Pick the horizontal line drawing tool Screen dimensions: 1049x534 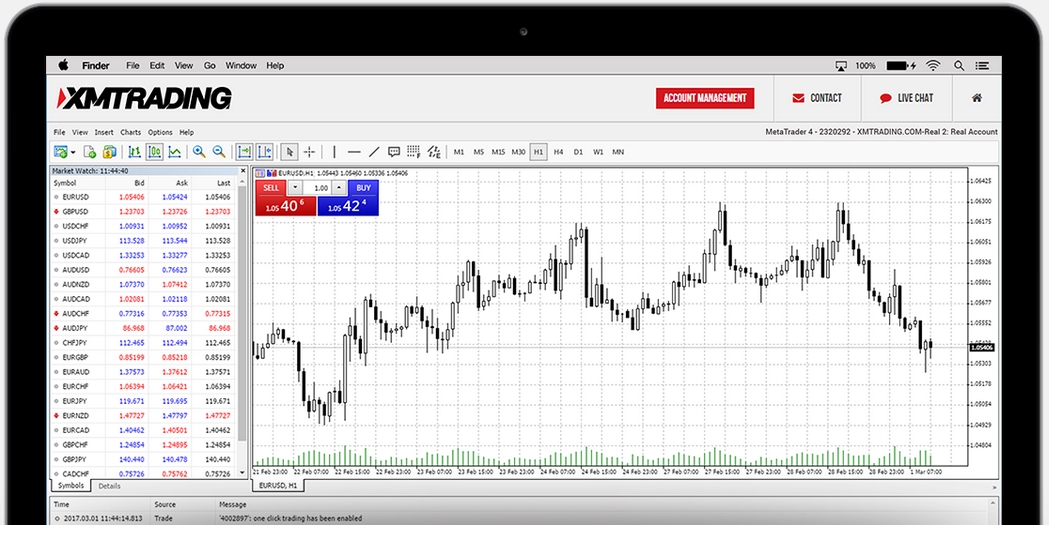[x=355, y=152]
